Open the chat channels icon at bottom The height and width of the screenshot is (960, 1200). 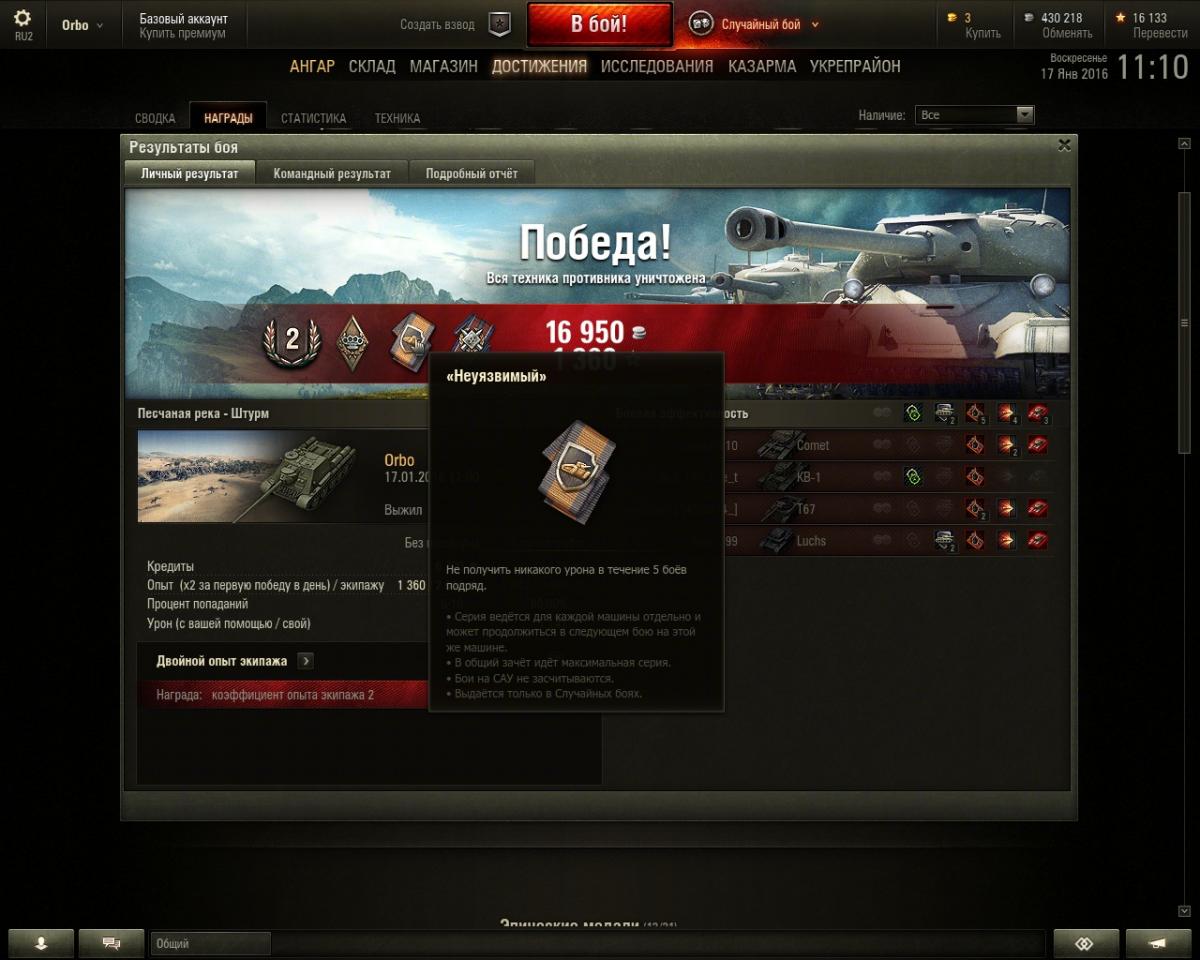pos(112,943)
